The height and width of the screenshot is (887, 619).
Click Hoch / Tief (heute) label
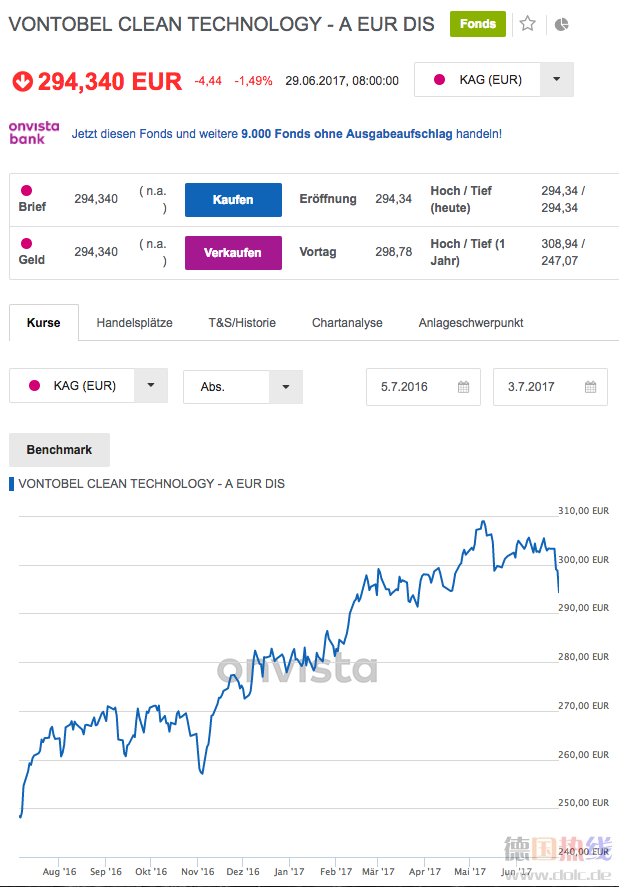[461, 199]
